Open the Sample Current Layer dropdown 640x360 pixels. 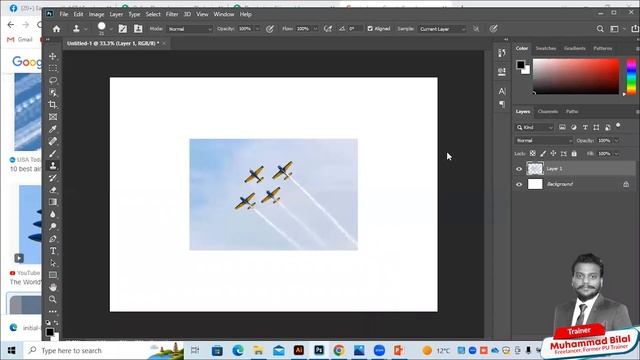point(442,29)
